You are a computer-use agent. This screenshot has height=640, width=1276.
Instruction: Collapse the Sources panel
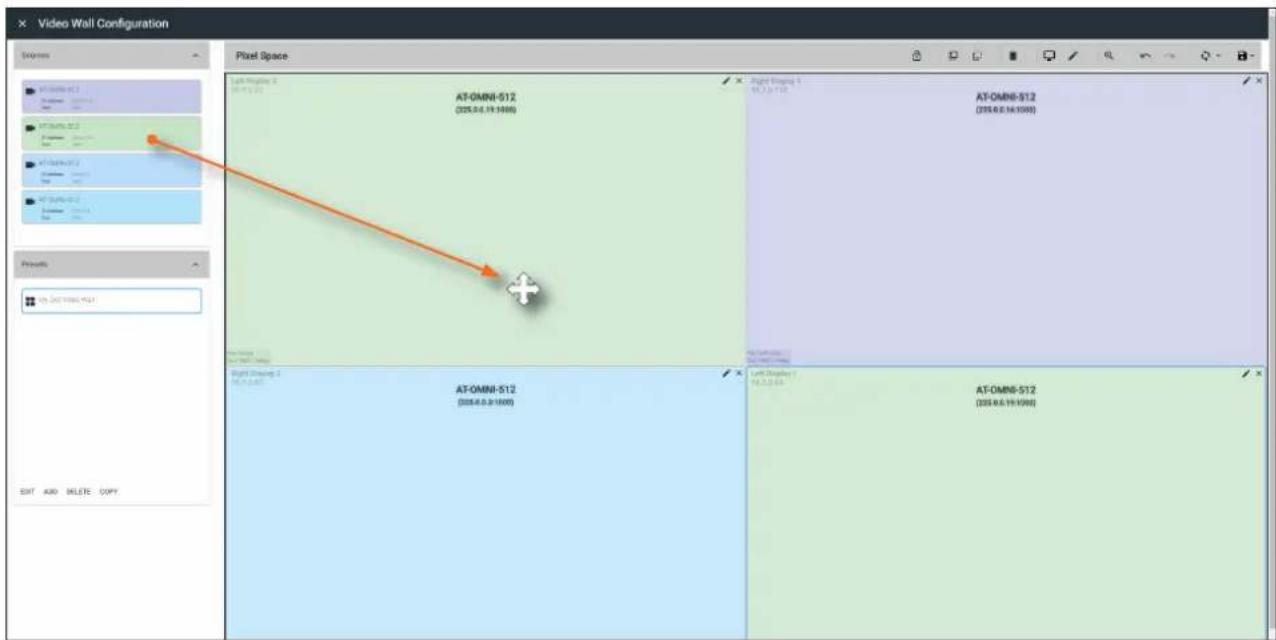194,55
